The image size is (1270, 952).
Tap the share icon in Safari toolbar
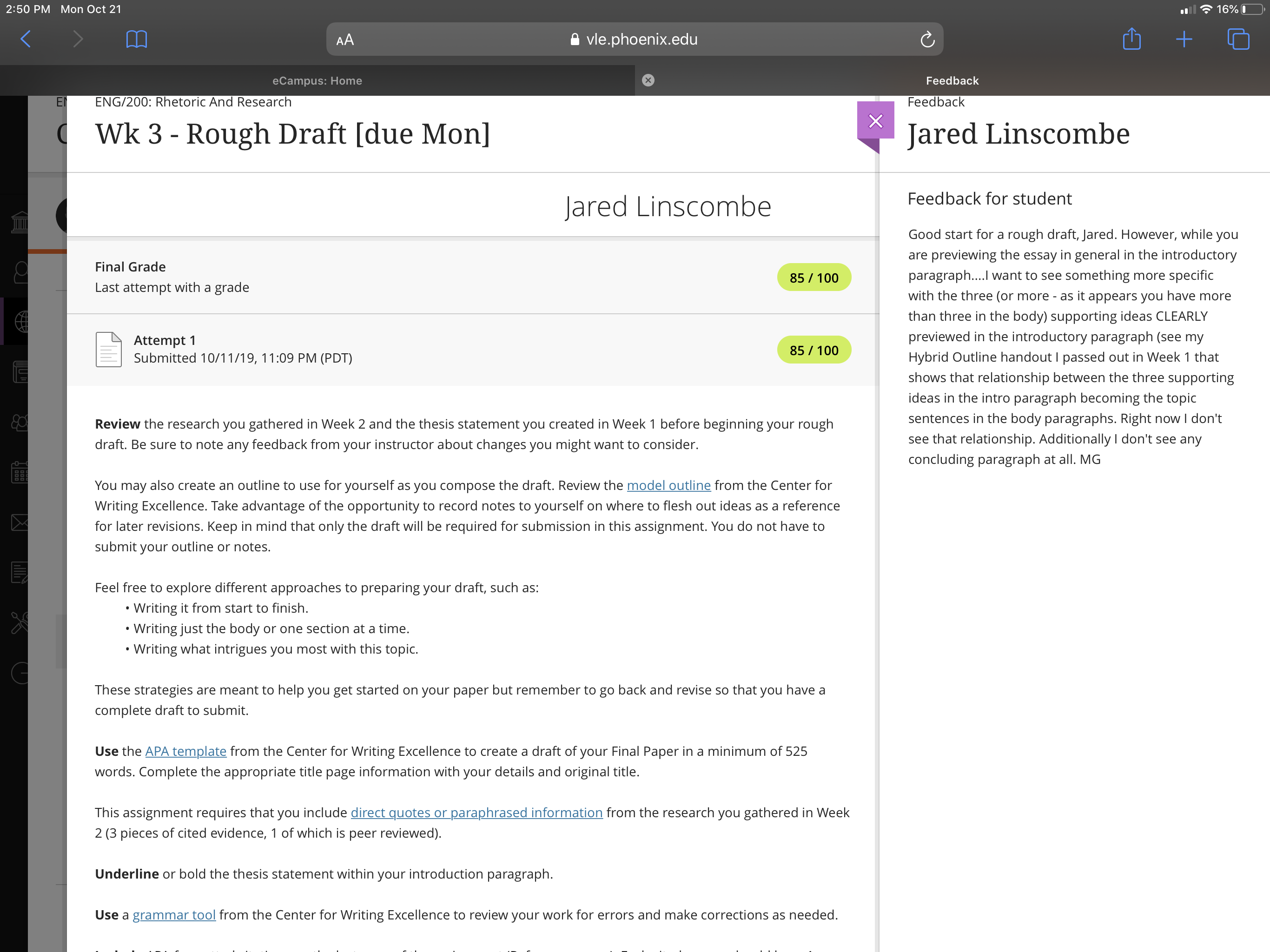click(x=1131, y=39)
